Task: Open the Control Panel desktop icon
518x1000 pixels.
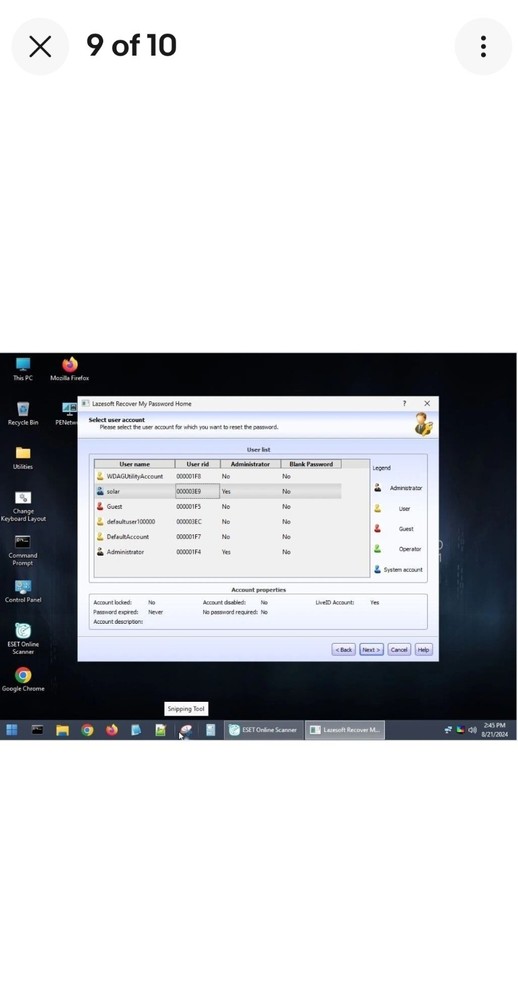Action: [23, 591]
